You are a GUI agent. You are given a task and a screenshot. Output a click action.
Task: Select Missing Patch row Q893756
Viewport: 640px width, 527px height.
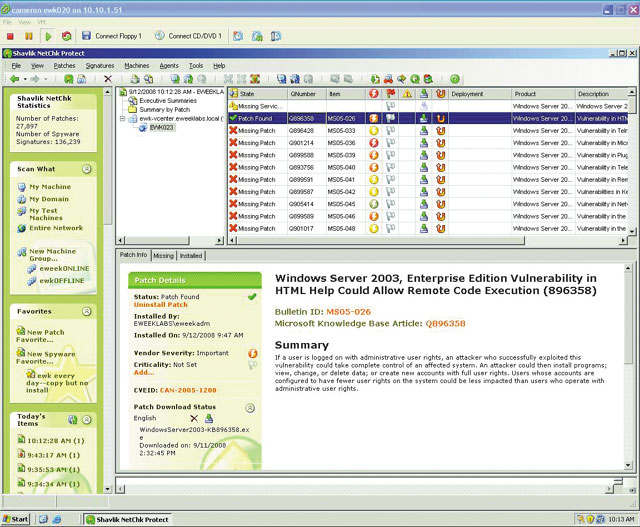429,167
